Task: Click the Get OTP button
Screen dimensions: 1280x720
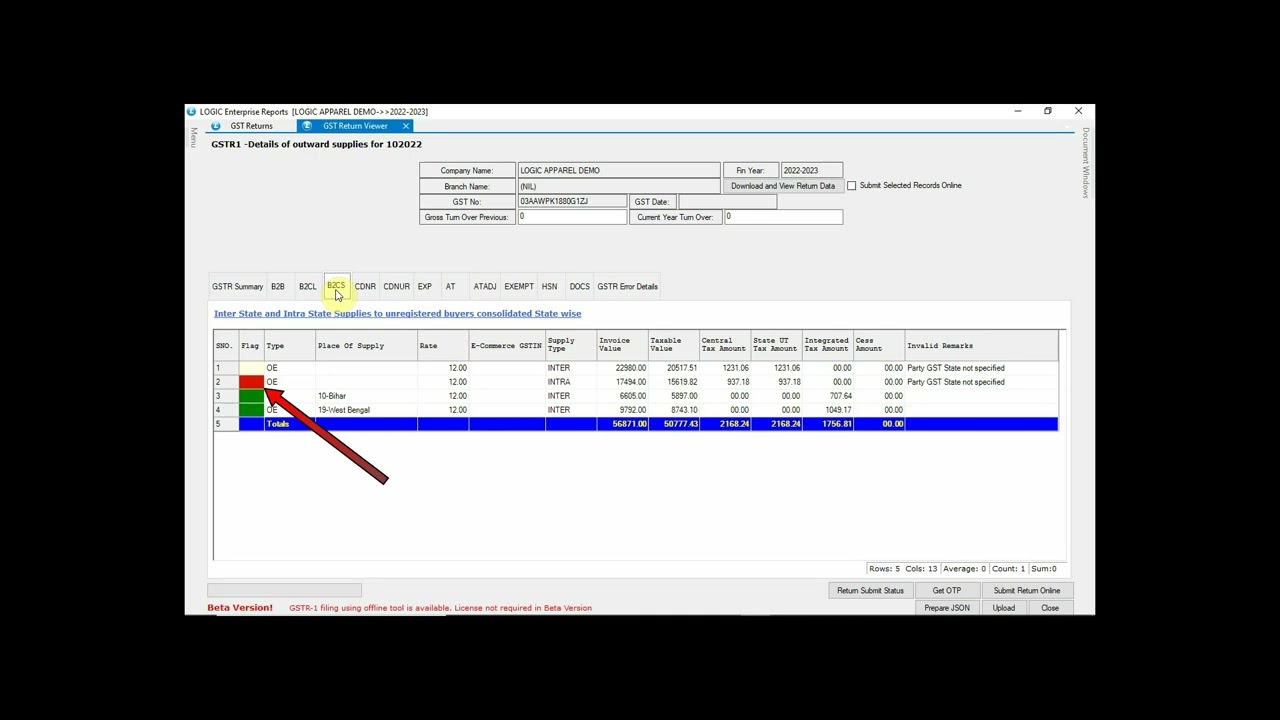Action: coord(947,591)
